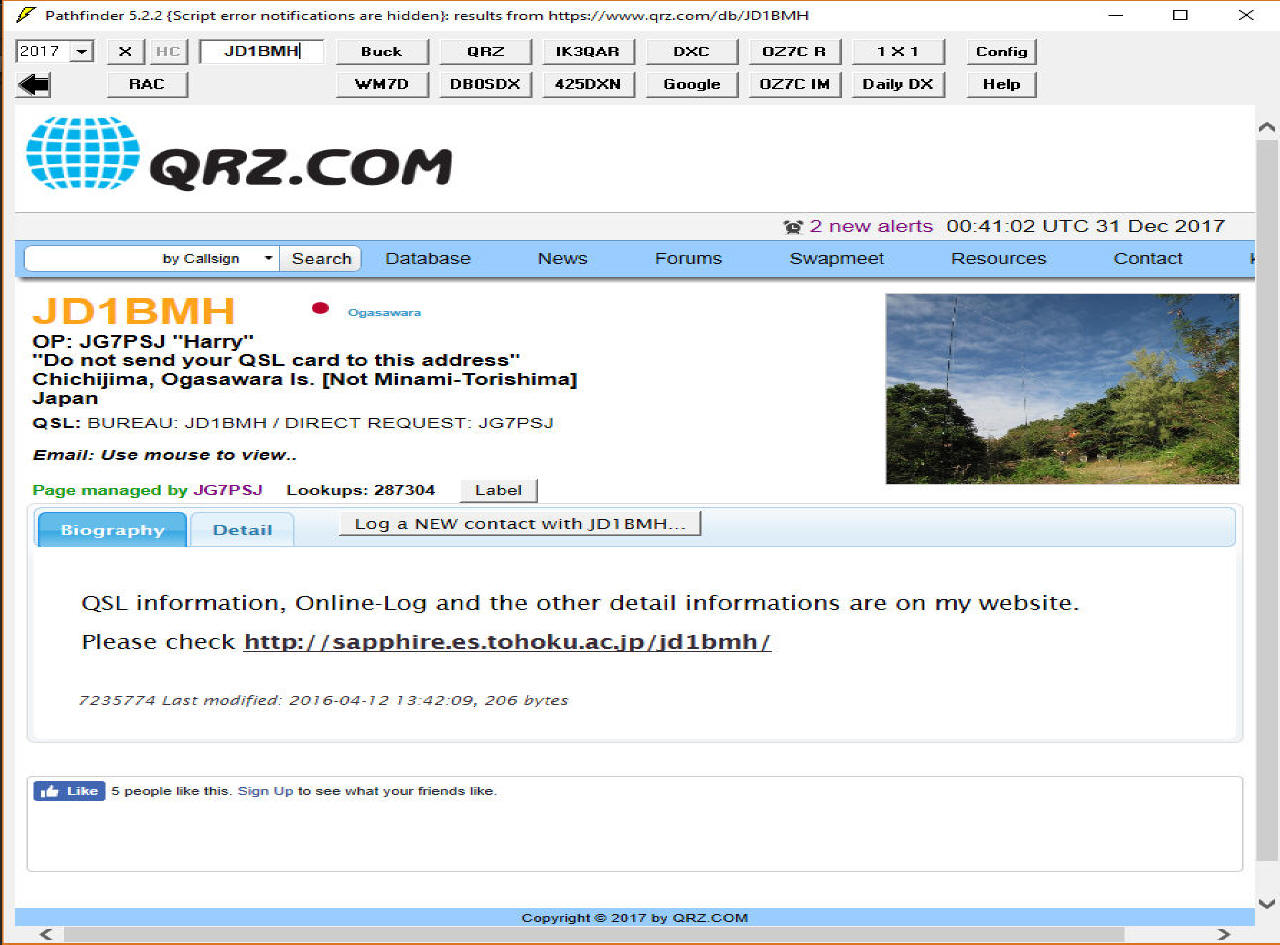Click the QRZ search text field

pyautogui.click(x=90, y=258)
